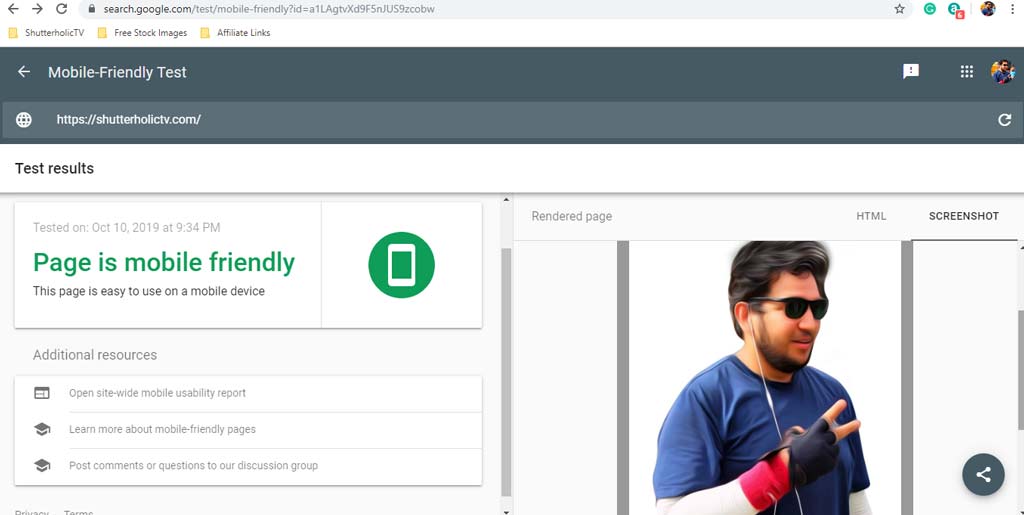Open Learn more about mobile-friendly pages
This screenshot has height=515, width=1024.
click(x=162, y=429)
